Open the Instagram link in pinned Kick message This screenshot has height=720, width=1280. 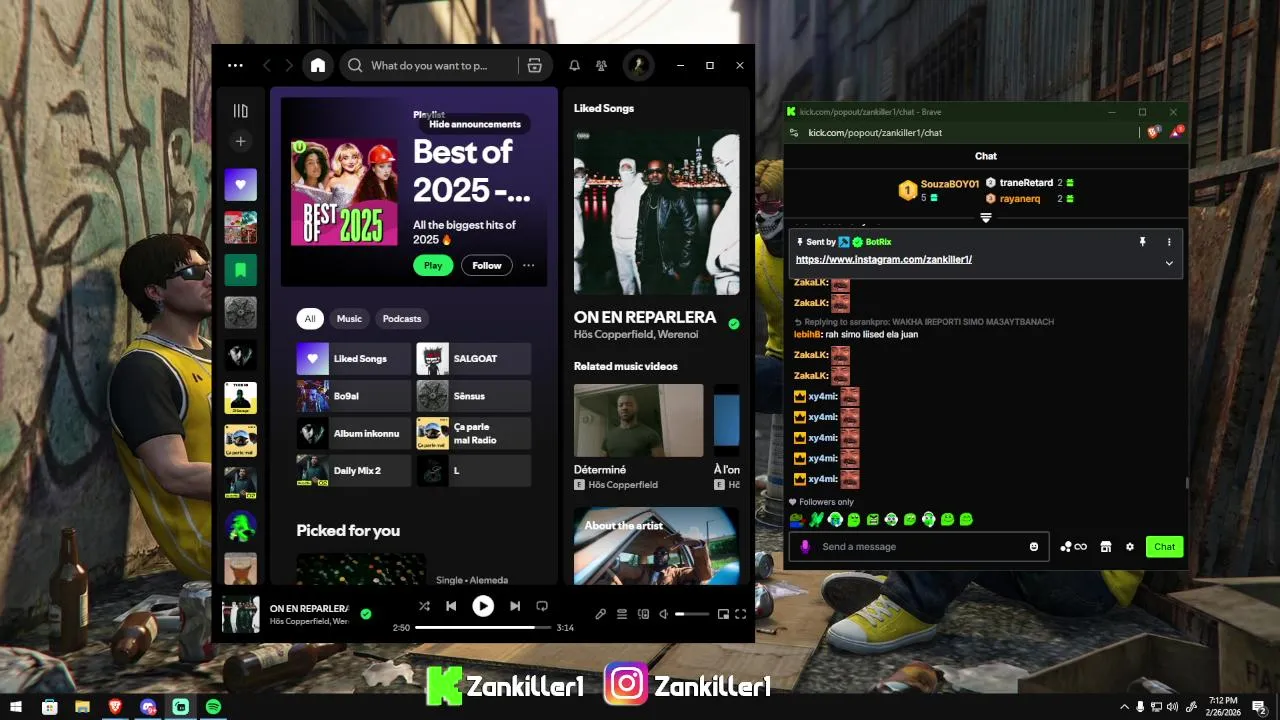[884, 259]
